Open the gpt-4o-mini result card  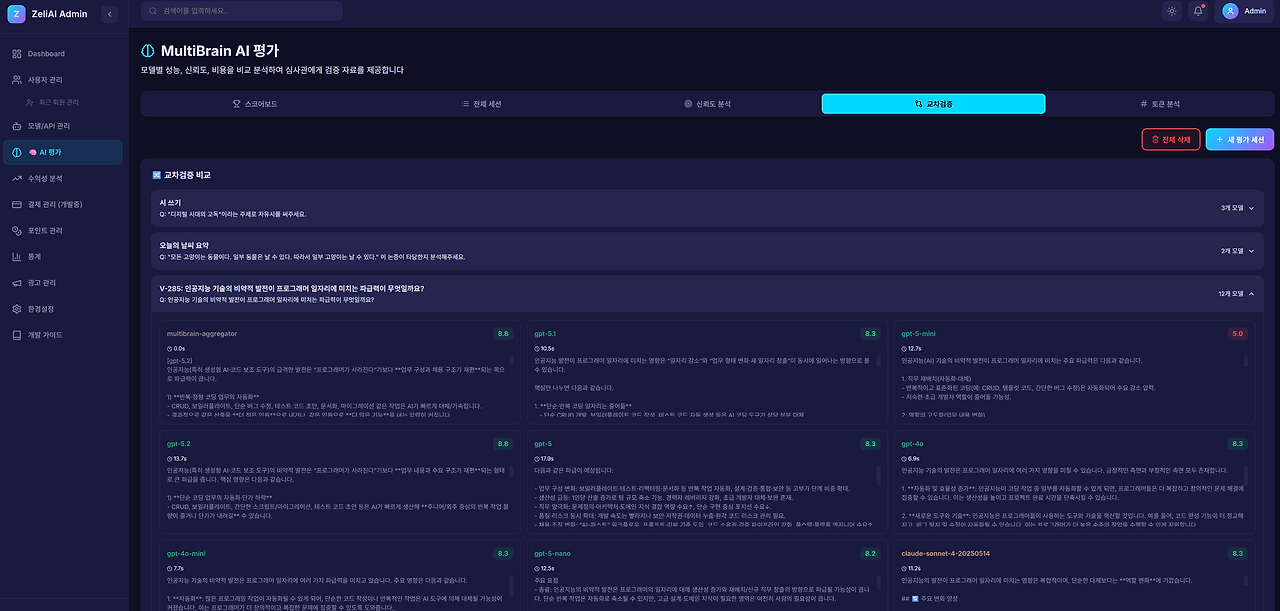[x=339, y=578]
